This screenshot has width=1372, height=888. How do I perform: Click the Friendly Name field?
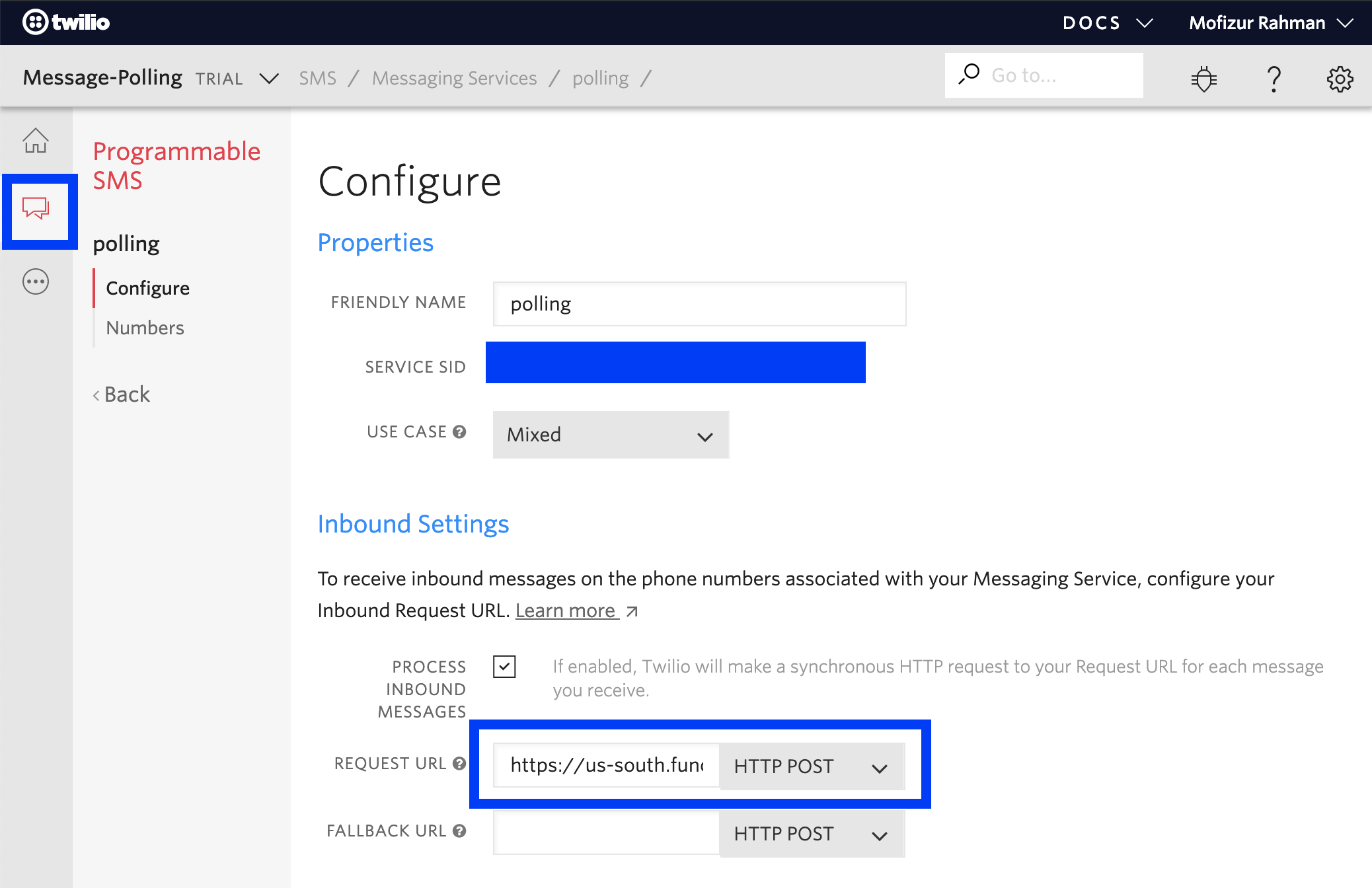click(699, 304)
